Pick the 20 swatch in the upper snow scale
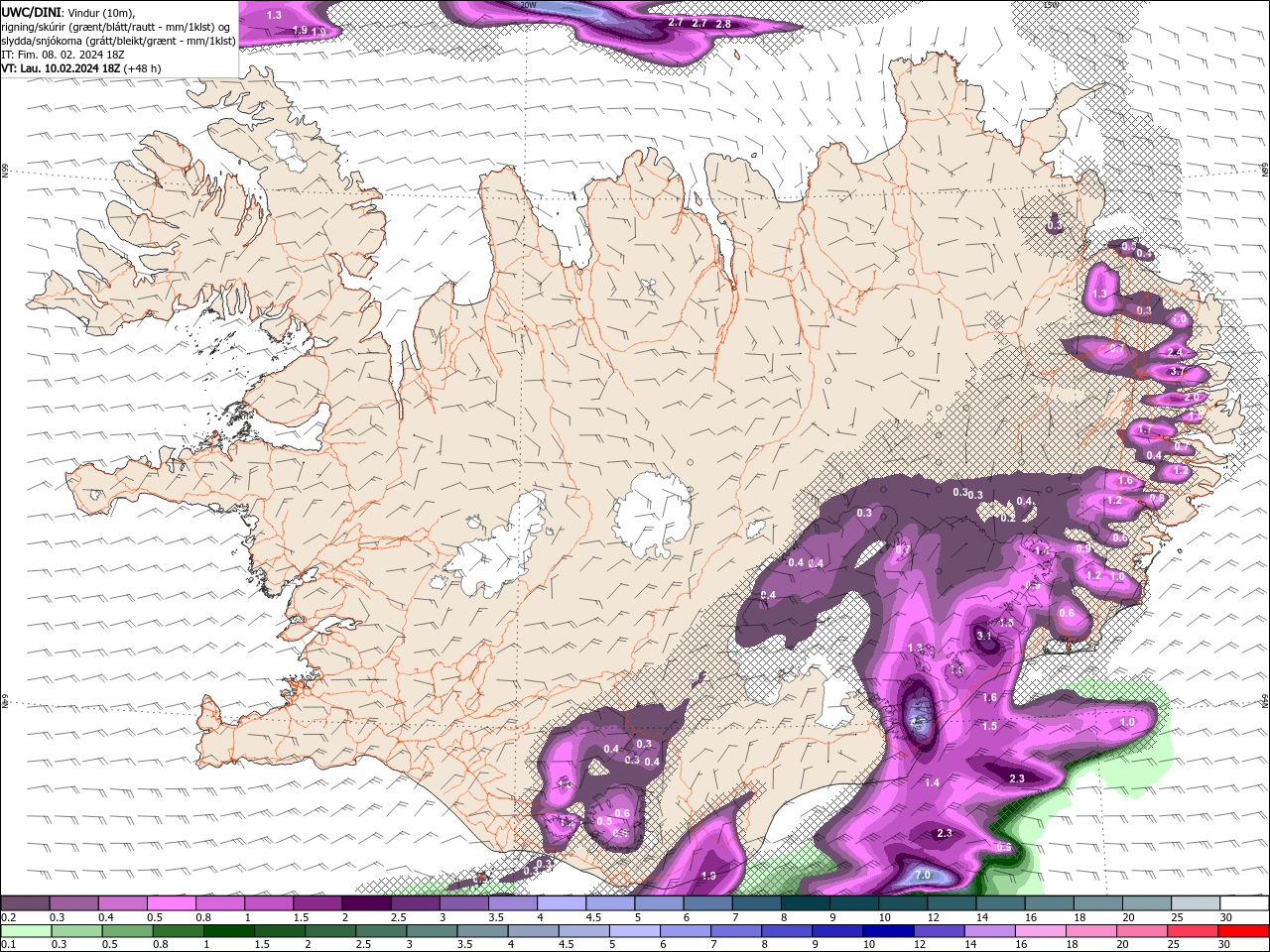Viewport: 1270px width, 952px height. (x=1147, y=903)
